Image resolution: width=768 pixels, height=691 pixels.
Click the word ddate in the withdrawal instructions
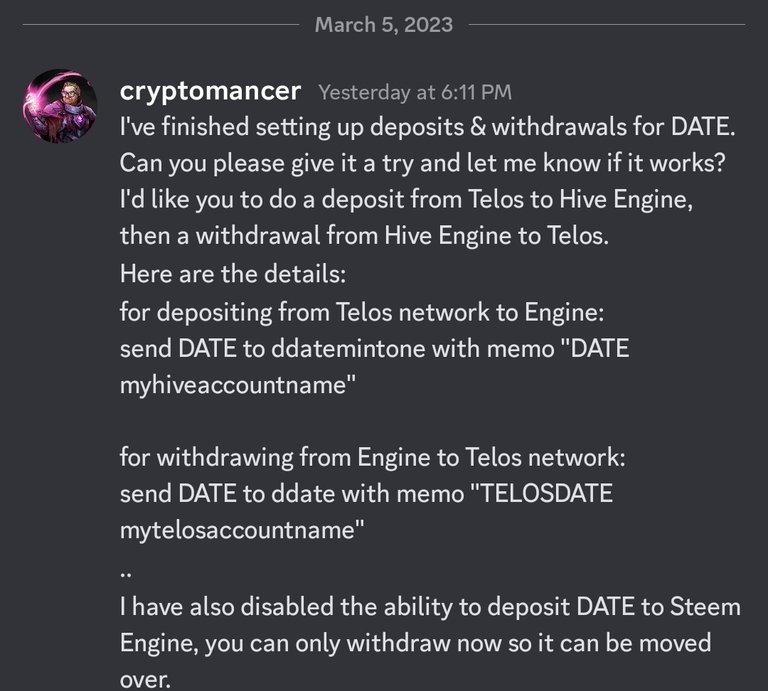pos(303,493)
